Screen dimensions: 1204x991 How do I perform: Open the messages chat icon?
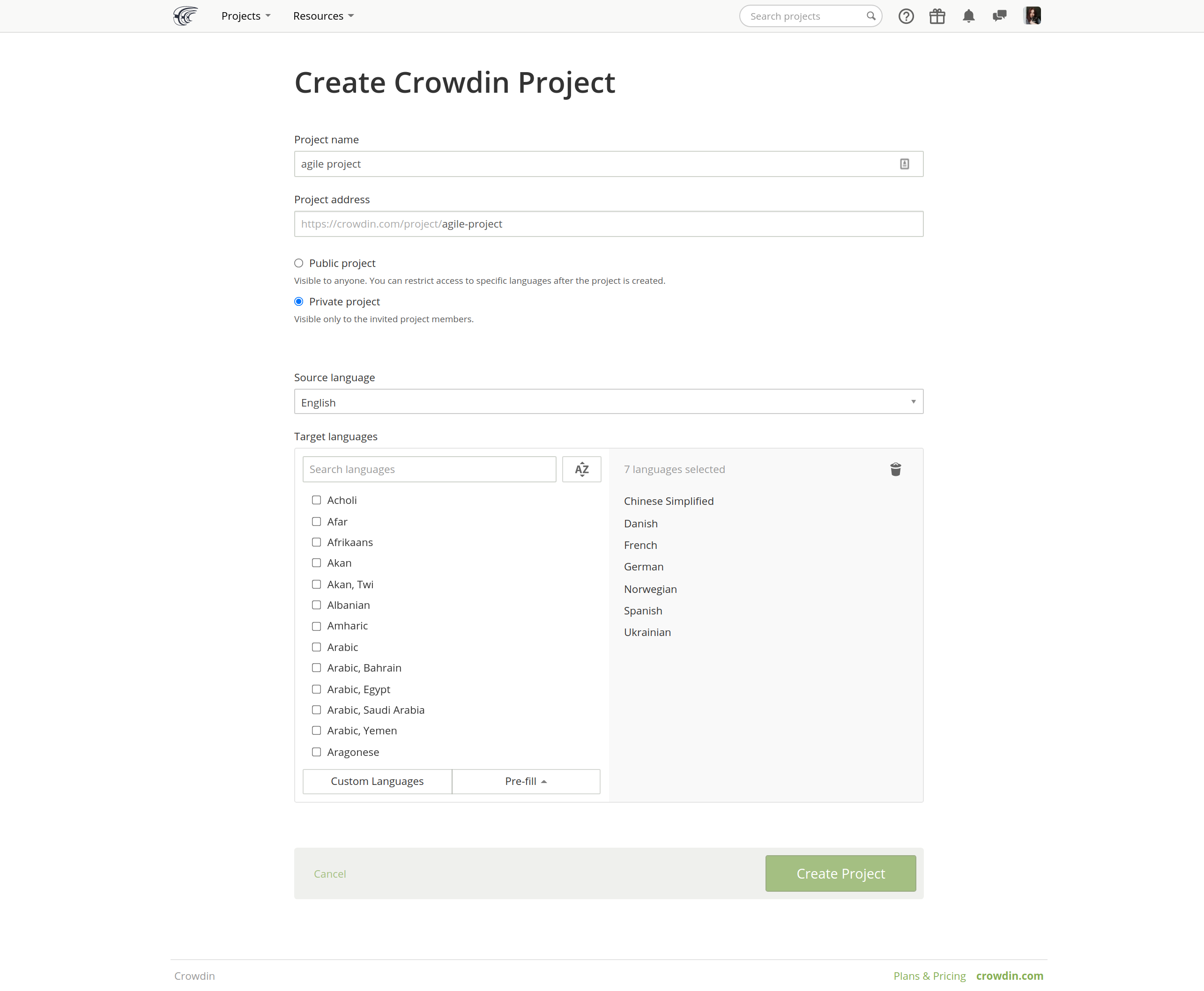click(x=1000, y=16)
